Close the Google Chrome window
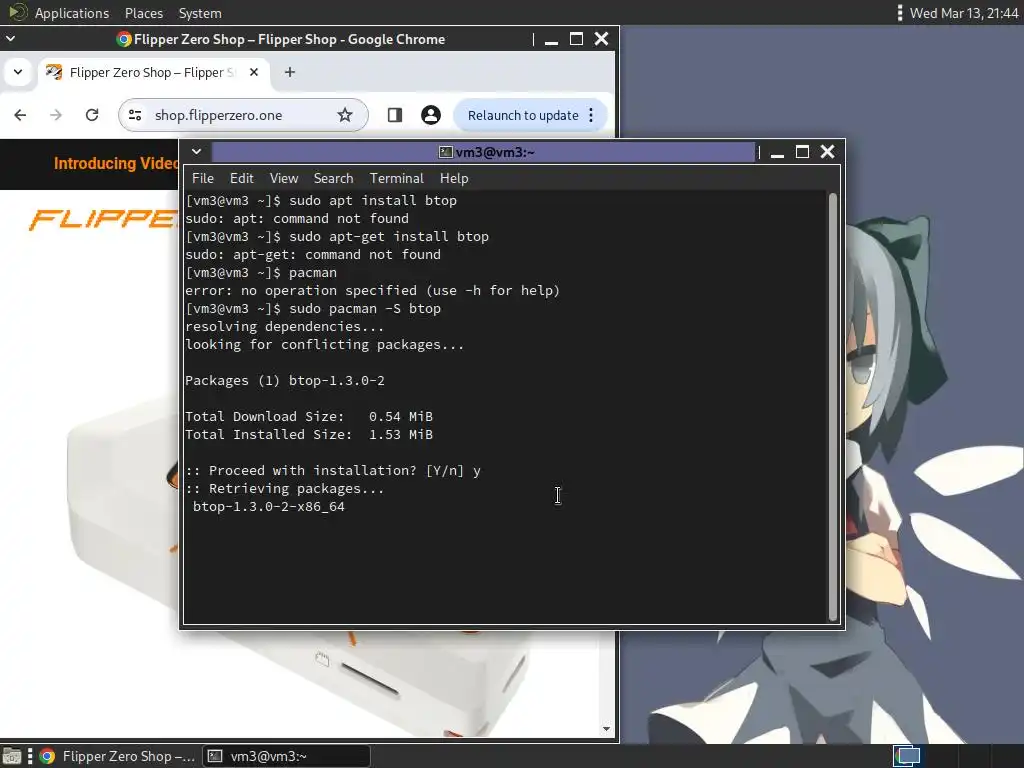 601,39
